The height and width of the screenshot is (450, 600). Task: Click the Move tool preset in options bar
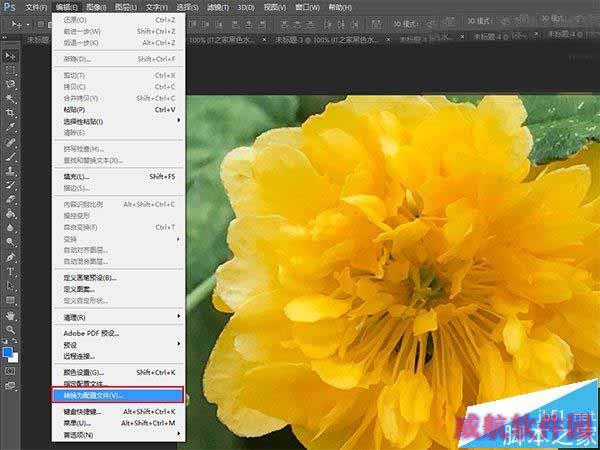[x=16, y=24]
